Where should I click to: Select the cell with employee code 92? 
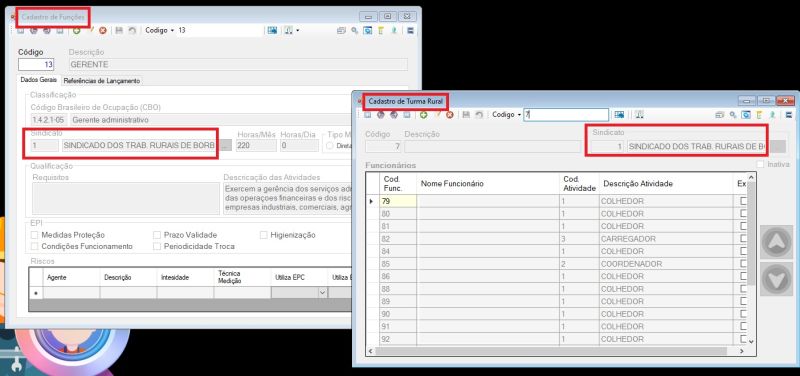pos(398,339)
